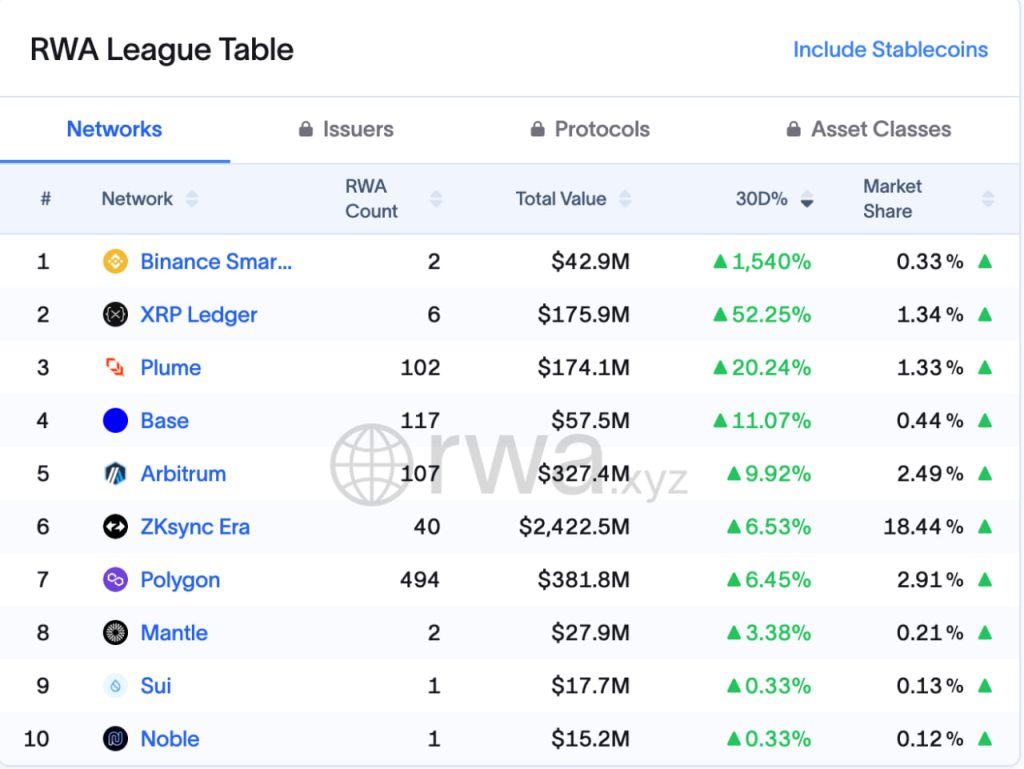
Task: Click the Binance Smart Chain logo icon
Action: [x=116, y=262]
